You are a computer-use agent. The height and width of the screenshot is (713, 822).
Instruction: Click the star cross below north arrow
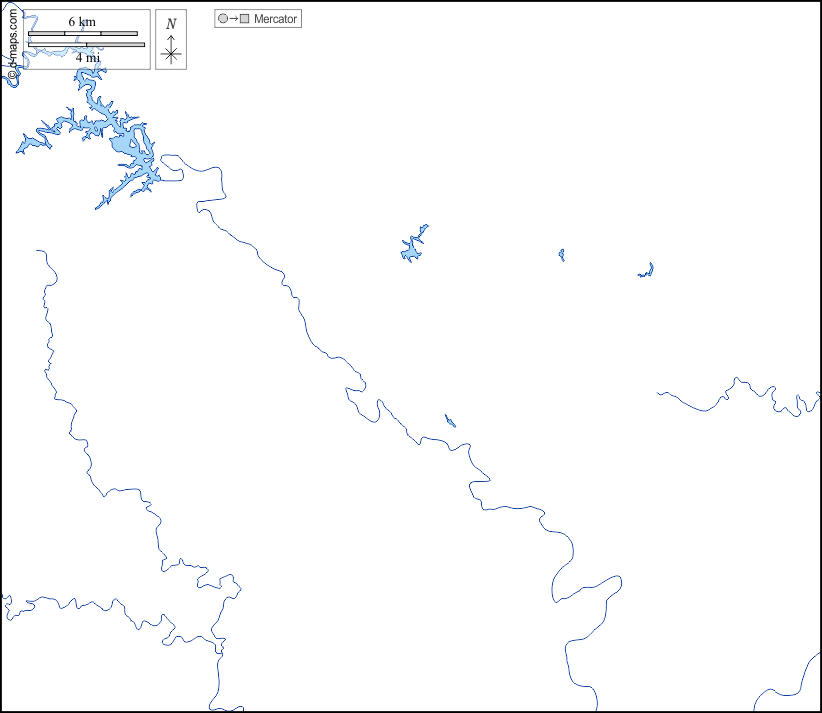click(171, 55)
